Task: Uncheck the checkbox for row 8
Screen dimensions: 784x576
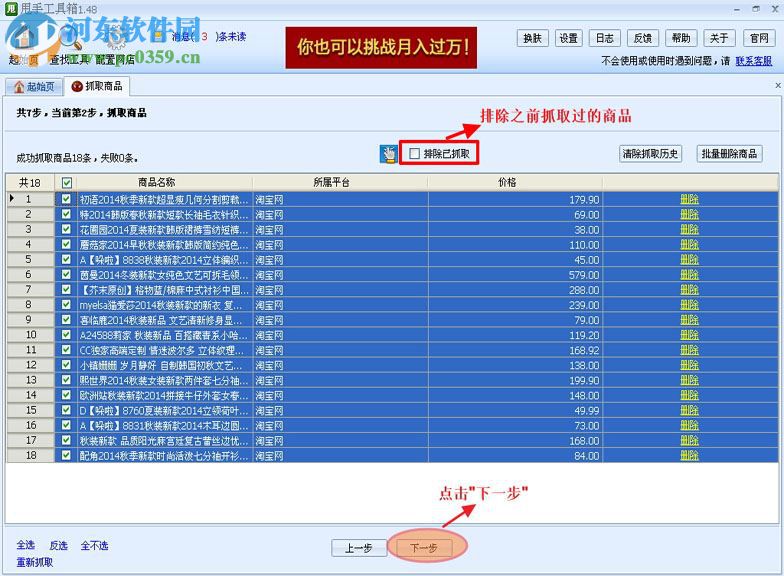Action: point(66,304)
